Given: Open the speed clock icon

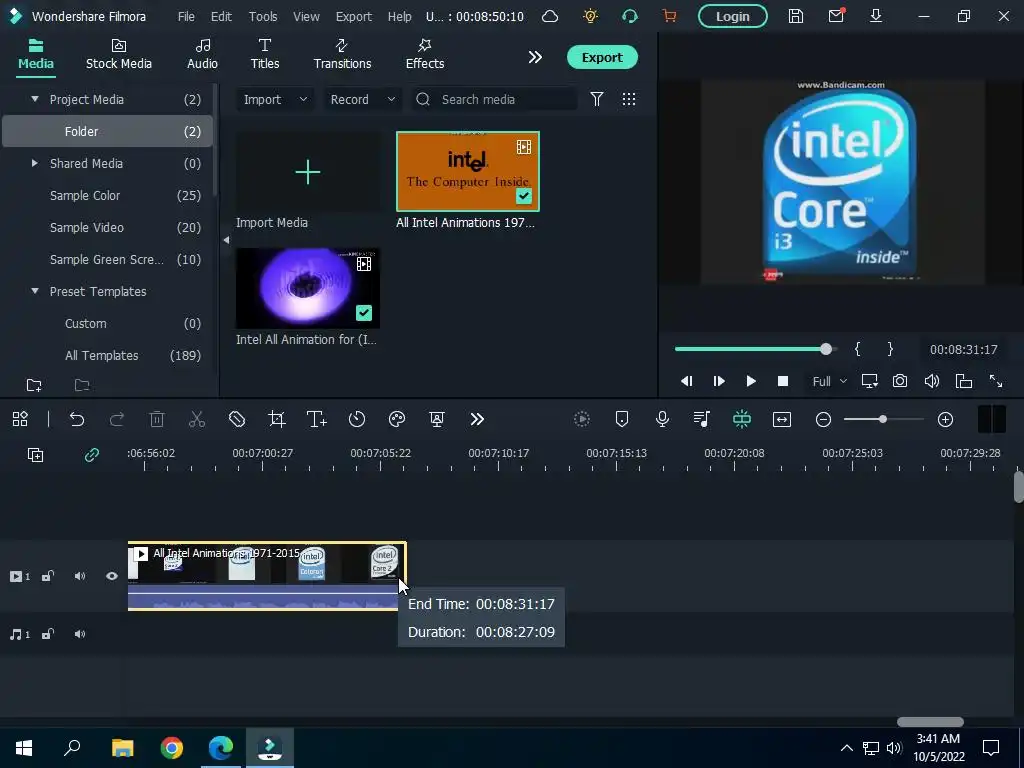Looking at the screenshot, I should coord(357,419).
